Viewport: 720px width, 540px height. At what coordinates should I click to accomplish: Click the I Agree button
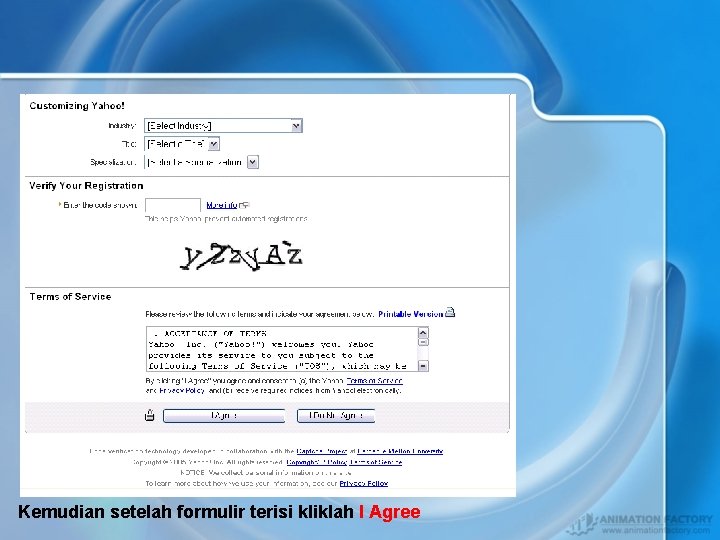point(224,416)
